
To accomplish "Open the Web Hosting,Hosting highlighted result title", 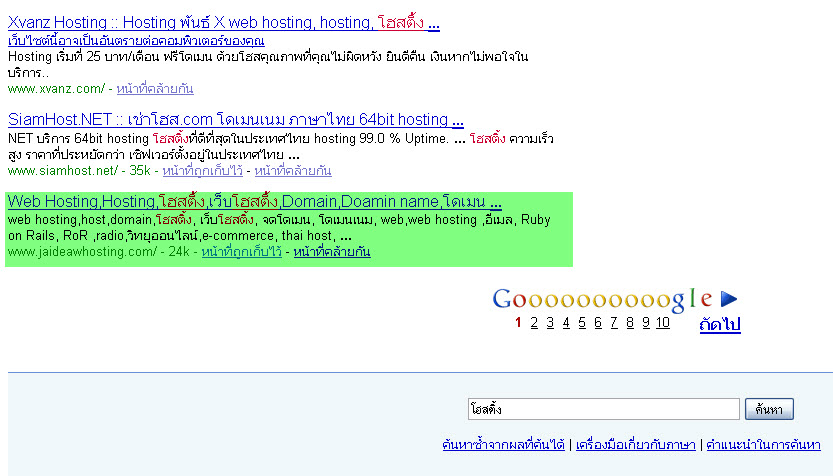I will [254, 202].
